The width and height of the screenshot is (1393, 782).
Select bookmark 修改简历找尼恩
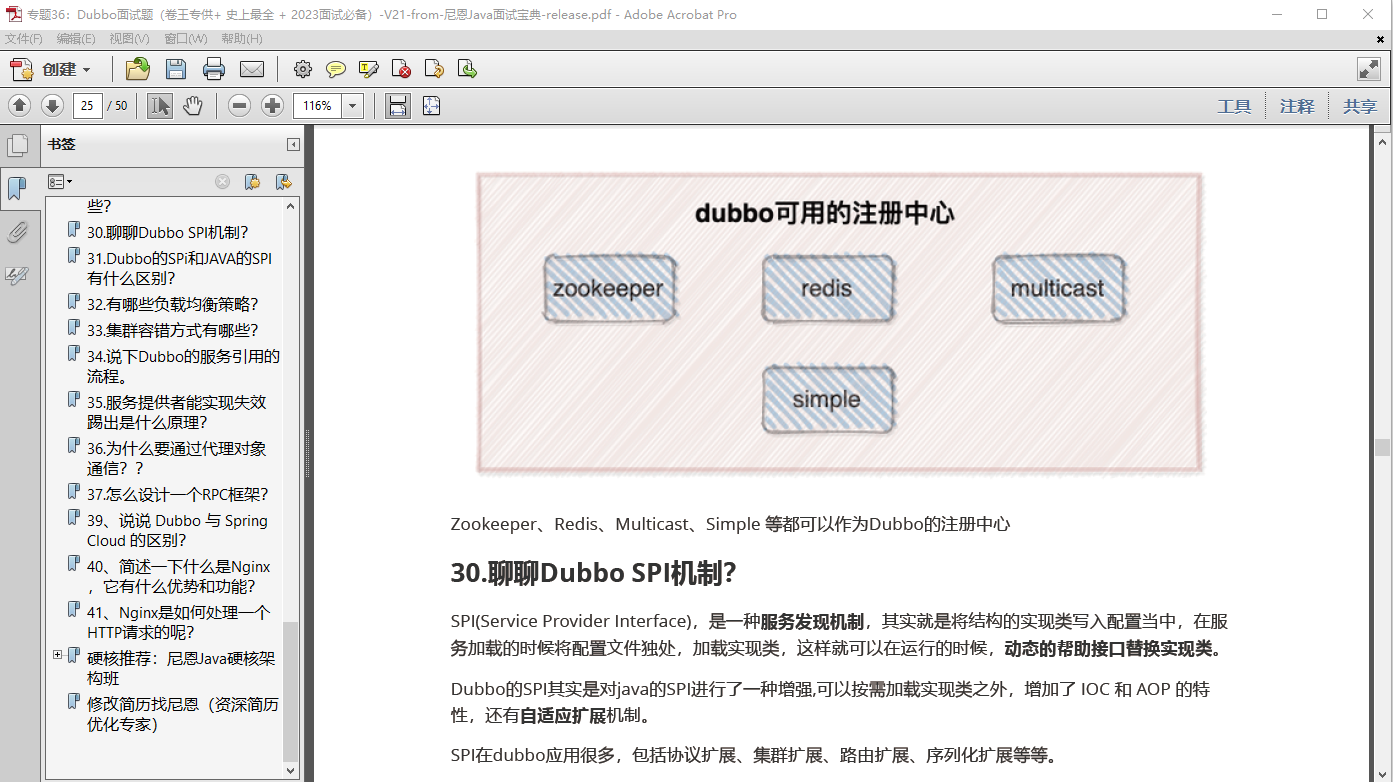pyautogui.click(x=183, y=714)
